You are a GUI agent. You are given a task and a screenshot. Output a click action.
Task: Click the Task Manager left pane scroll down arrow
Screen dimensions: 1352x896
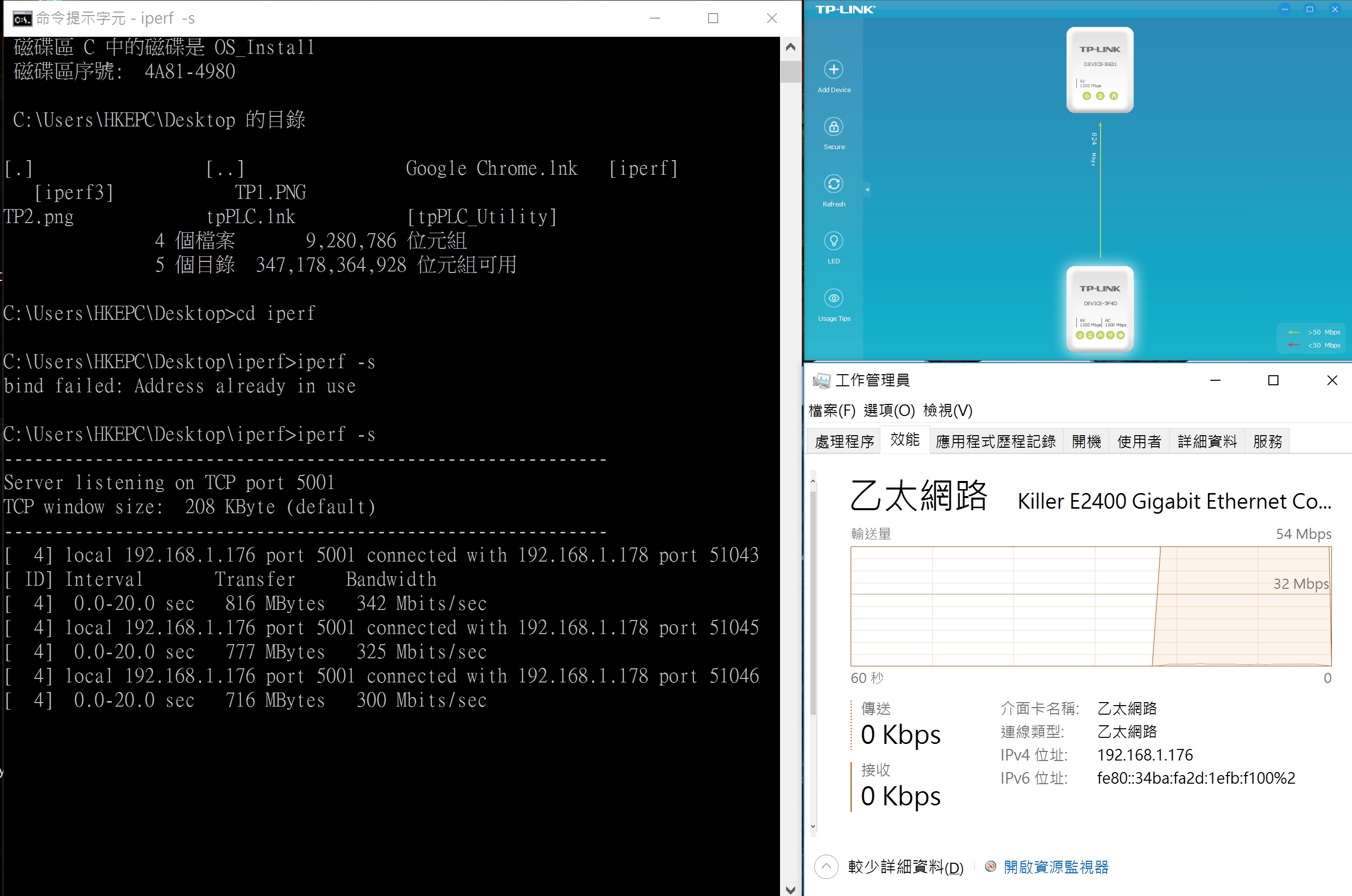click(x=813, y=825)
